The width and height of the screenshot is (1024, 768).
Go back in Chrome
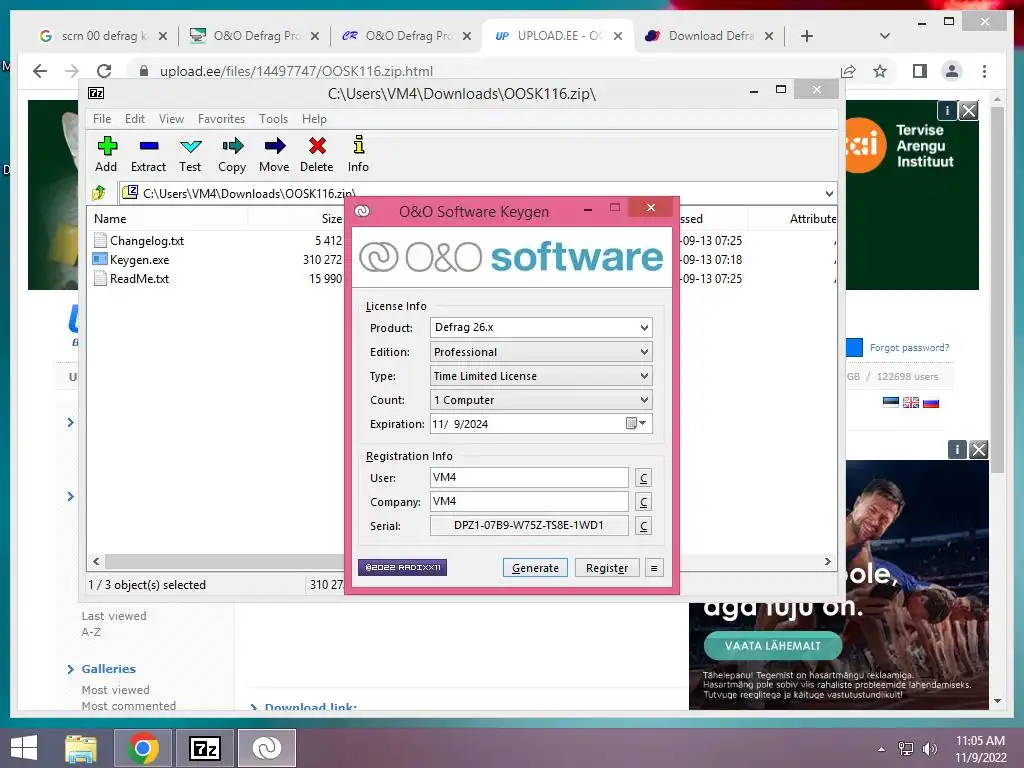pyautogui.click(x=40, y=71)
